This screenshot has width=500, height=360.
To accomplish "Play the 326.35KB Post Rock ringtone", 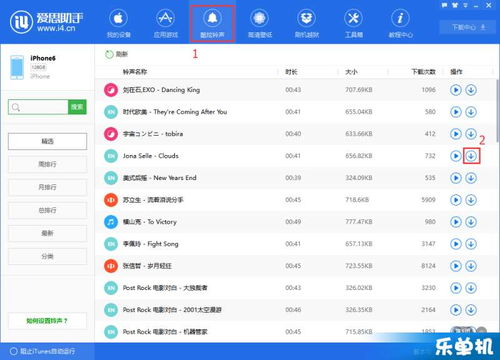I will 456,310.
